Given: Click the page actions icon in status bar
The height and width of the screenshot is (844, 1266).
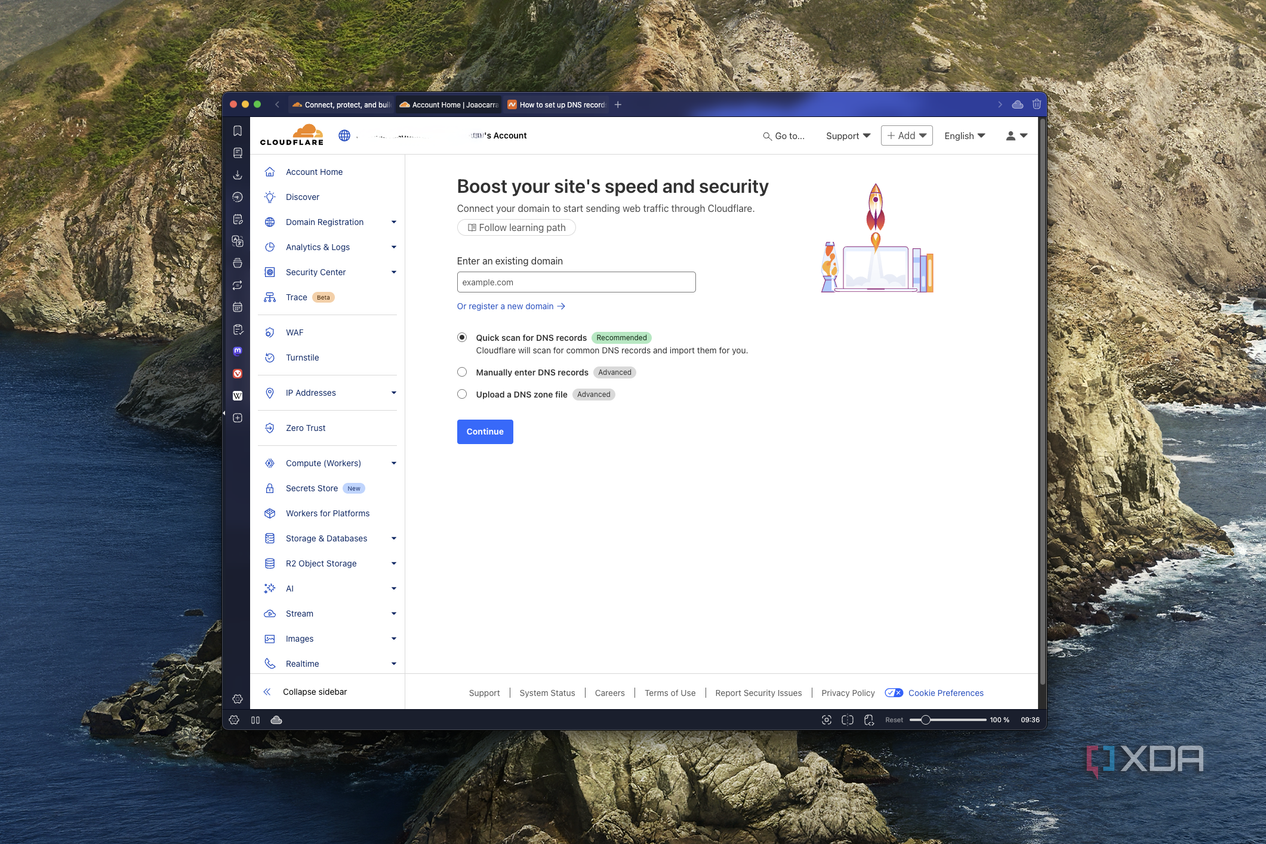Looking at the screenshot, I should pyautogui.click(x=869, y=719).
